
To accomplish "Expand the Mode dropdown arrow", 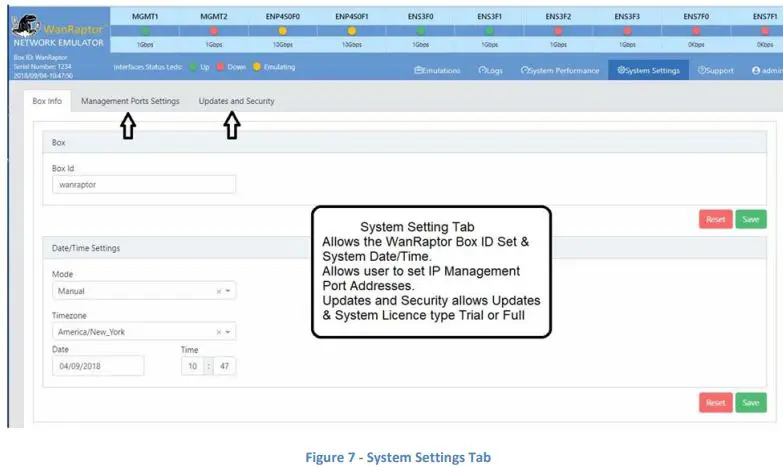I will pyautogui.click(x=228, y=291).
